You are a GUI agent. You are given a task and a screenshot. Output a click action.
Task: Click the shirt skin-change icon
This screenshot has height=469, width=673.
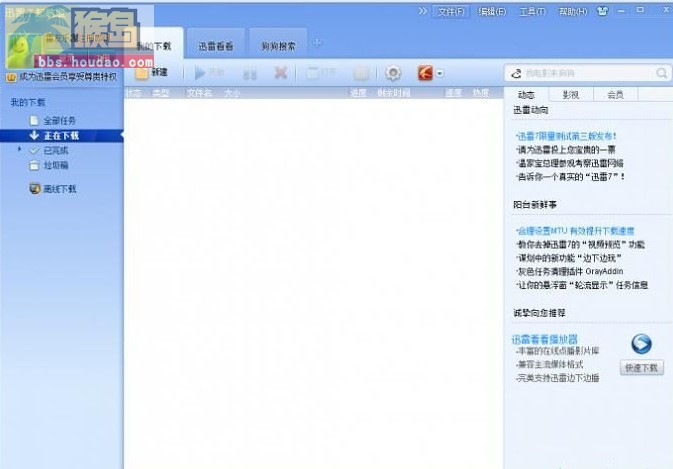(602, 11)
